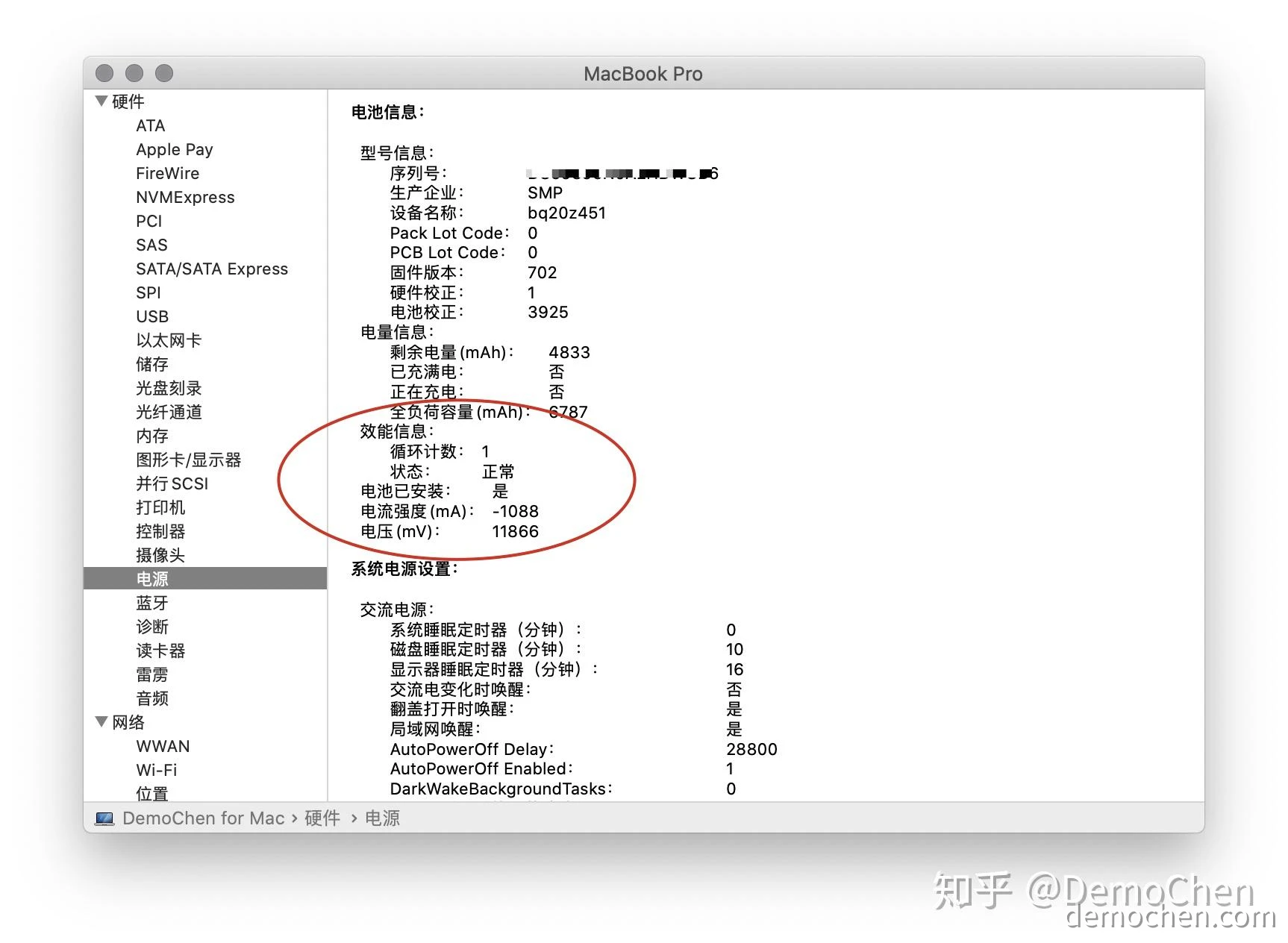1288x943 pixels.
Task: Click the battery calibration value 3925
Action: (x=548, y=312)
